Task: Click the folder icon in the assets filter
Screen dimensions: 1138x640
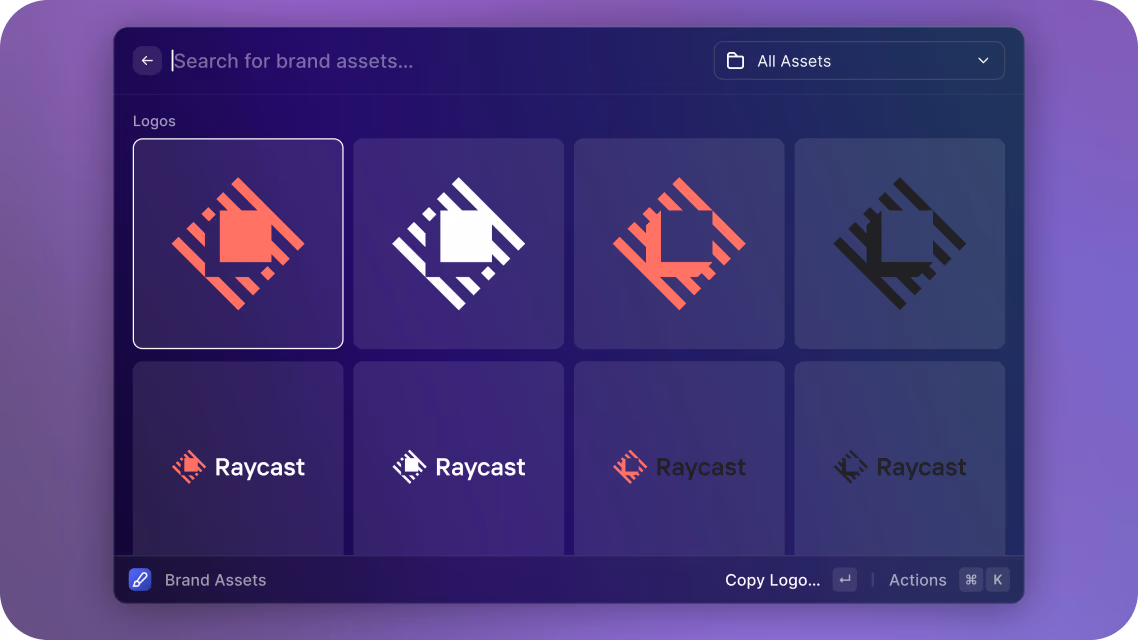Action: [735, 61]
